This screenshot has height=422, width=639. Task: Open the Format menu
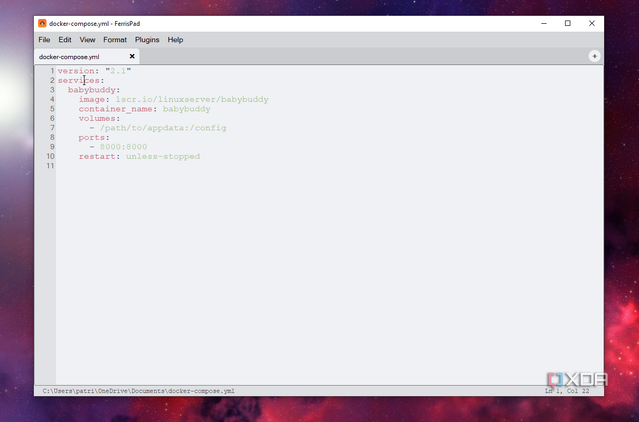pyautogui.click(x=115, y=40)
